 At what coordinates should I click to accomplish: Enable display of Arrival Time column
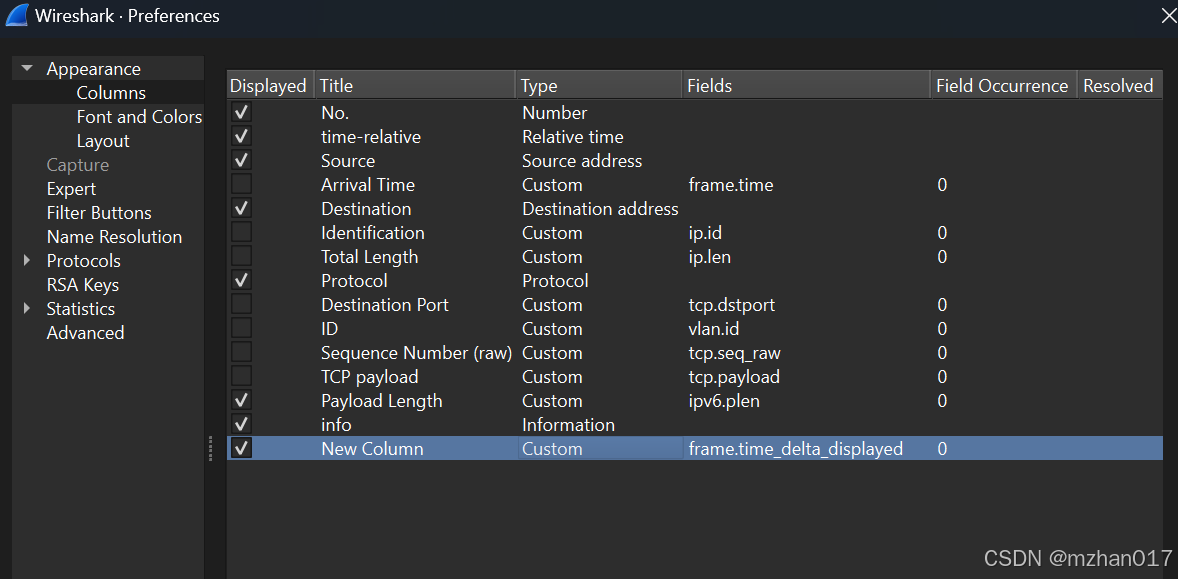pos(242,185)
